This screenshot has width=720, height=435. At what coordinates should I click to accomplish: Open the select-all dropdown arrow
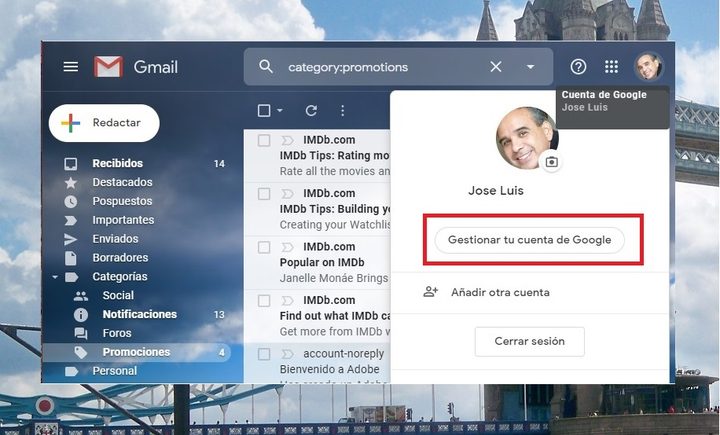pyautogui.click(x=280, y=111)
